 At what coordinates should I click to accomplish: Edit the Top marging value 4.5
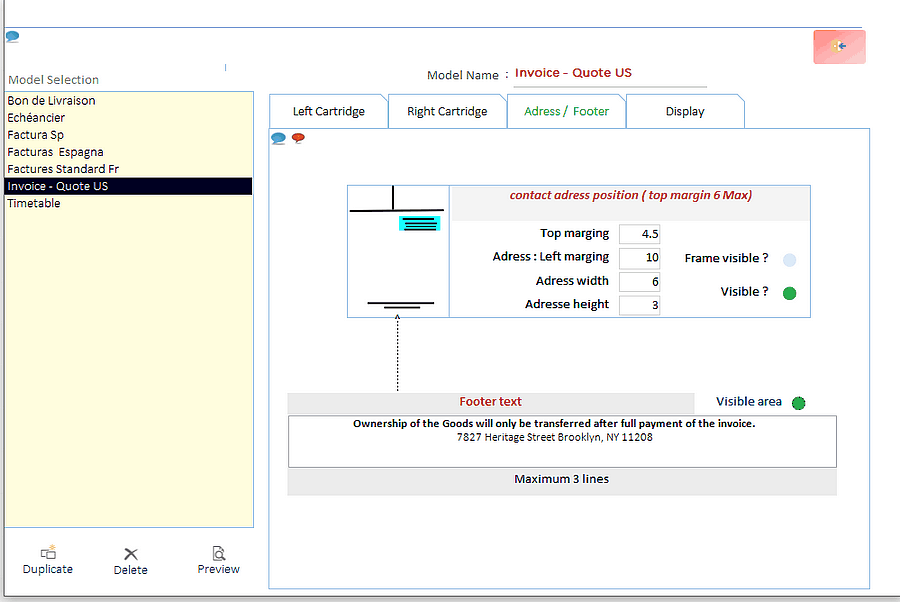[639, 234]
